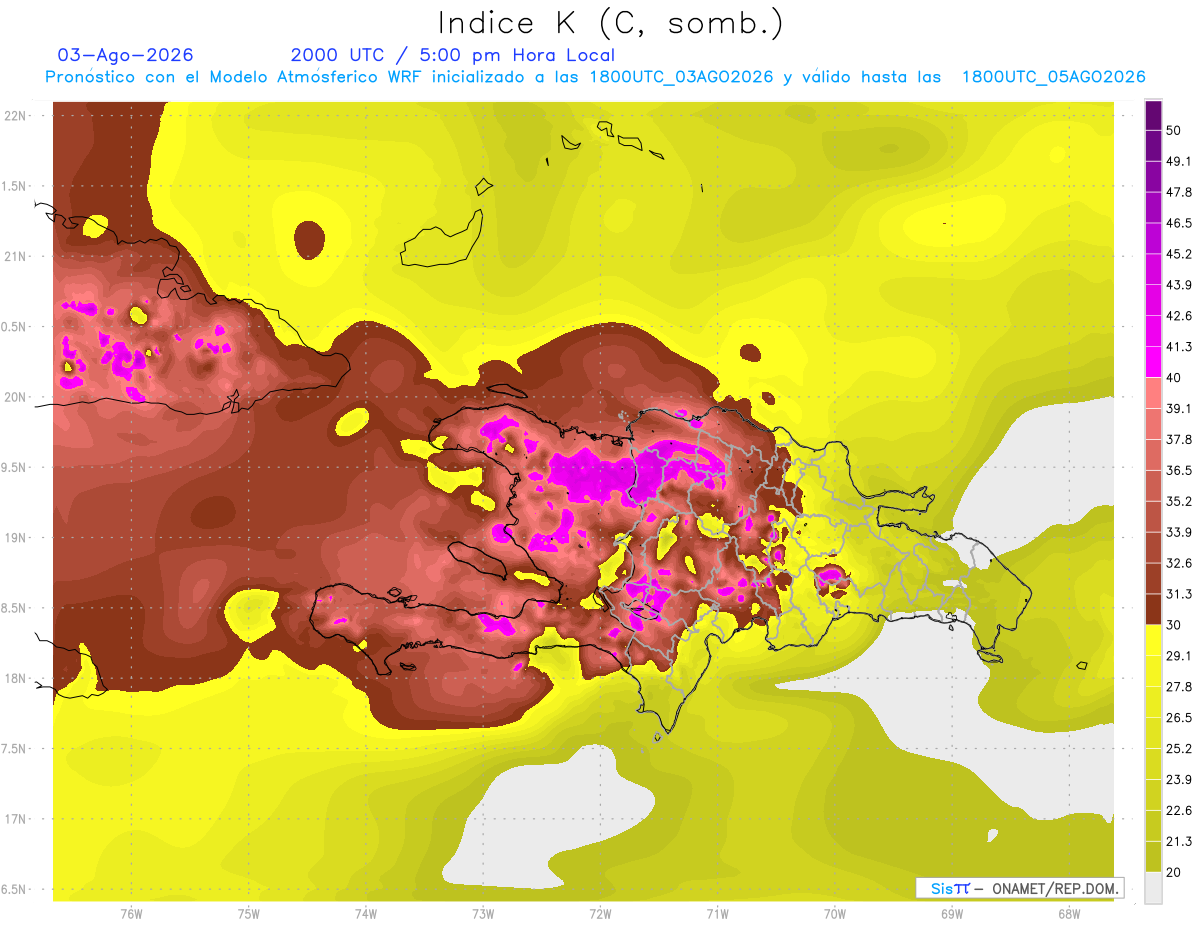Viewport: 1200px width, 927px height.
Task: Click the color scale value "42.6"
Action: (1178, 316)
